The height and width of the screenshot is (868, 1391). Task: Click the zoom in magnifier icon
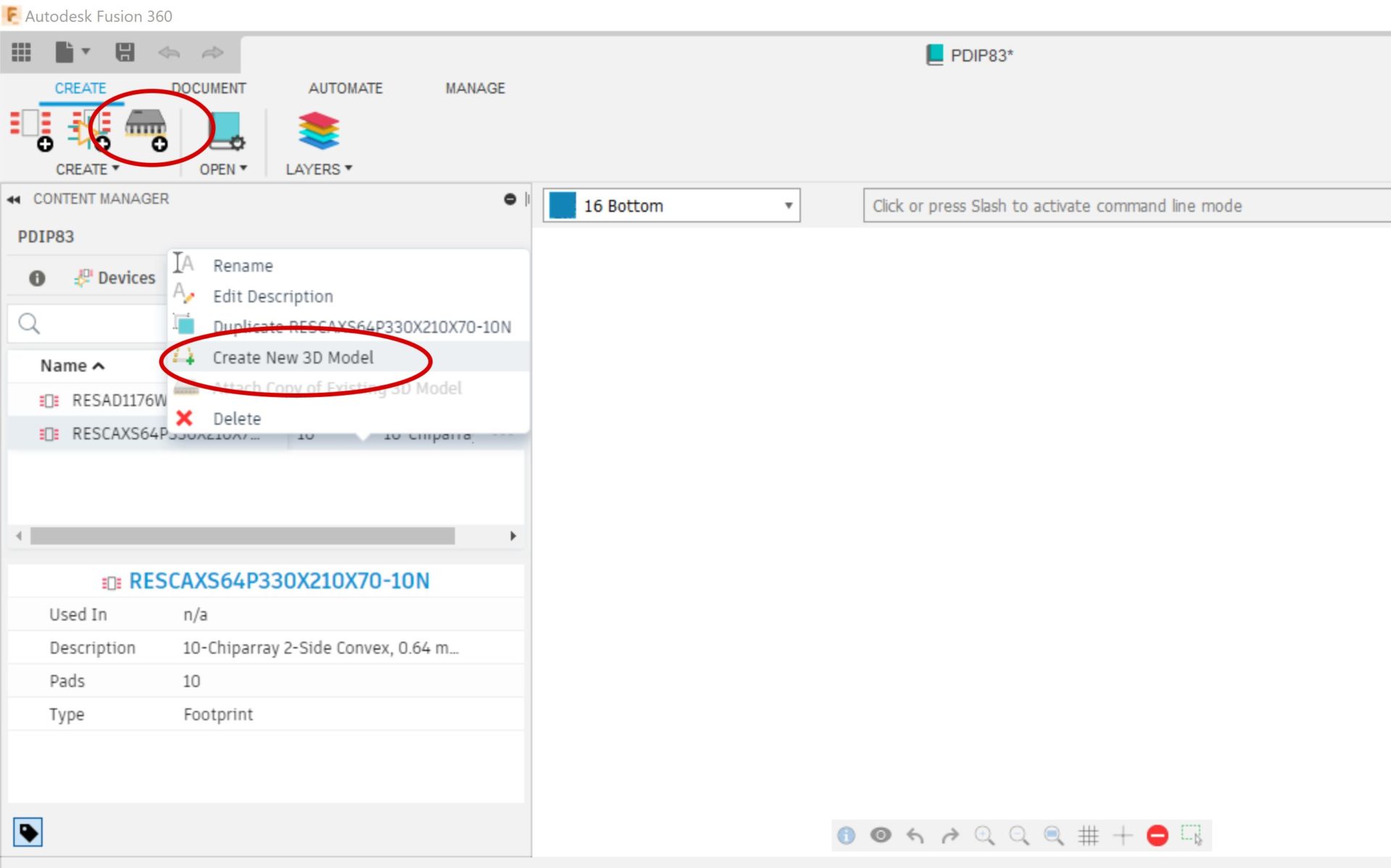coord(984,835)
